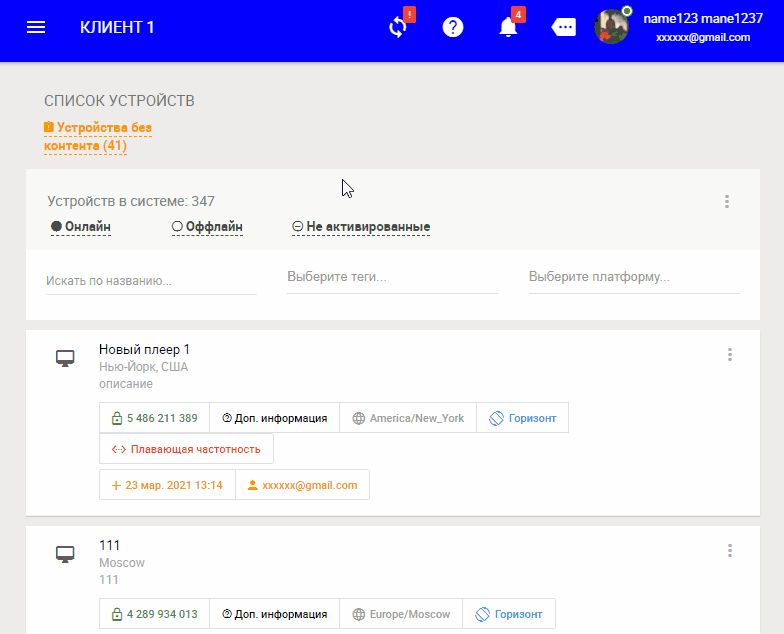Open the notifications bell

click(508, 27)
